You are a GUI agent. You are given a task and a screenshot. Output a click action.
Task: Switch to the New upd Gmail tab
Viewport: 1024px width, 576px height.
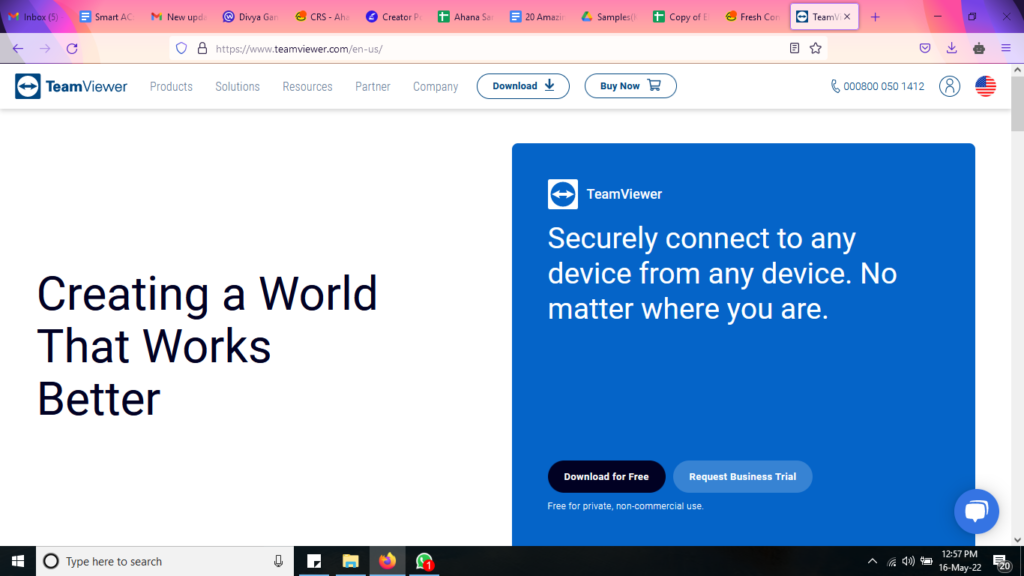[178, 17]
